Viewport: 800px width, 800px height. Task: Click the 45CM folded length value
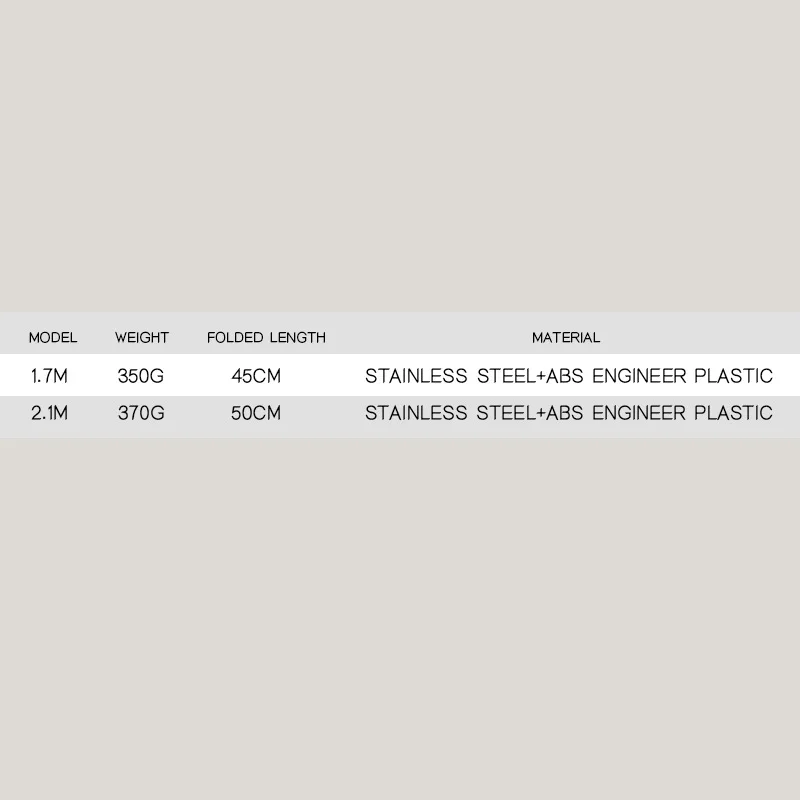(x=256, y=376)
